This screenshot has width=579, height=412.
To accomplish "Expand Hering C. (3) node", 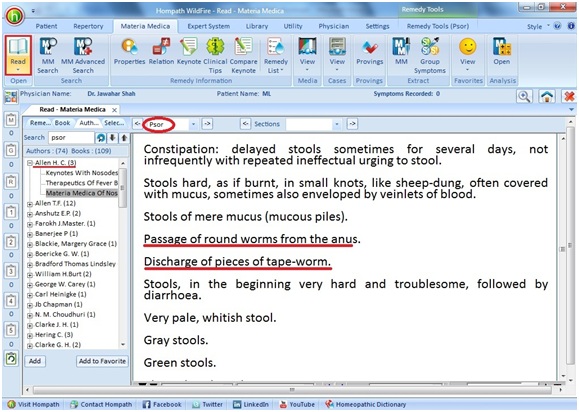I will click(x=30, y=335).
